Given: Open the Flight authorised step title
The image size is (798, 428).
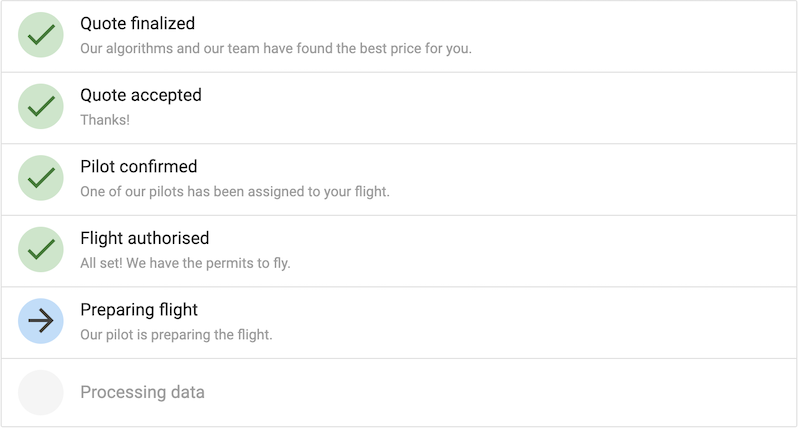Looking at the screenshot, I should pos(145,238).
